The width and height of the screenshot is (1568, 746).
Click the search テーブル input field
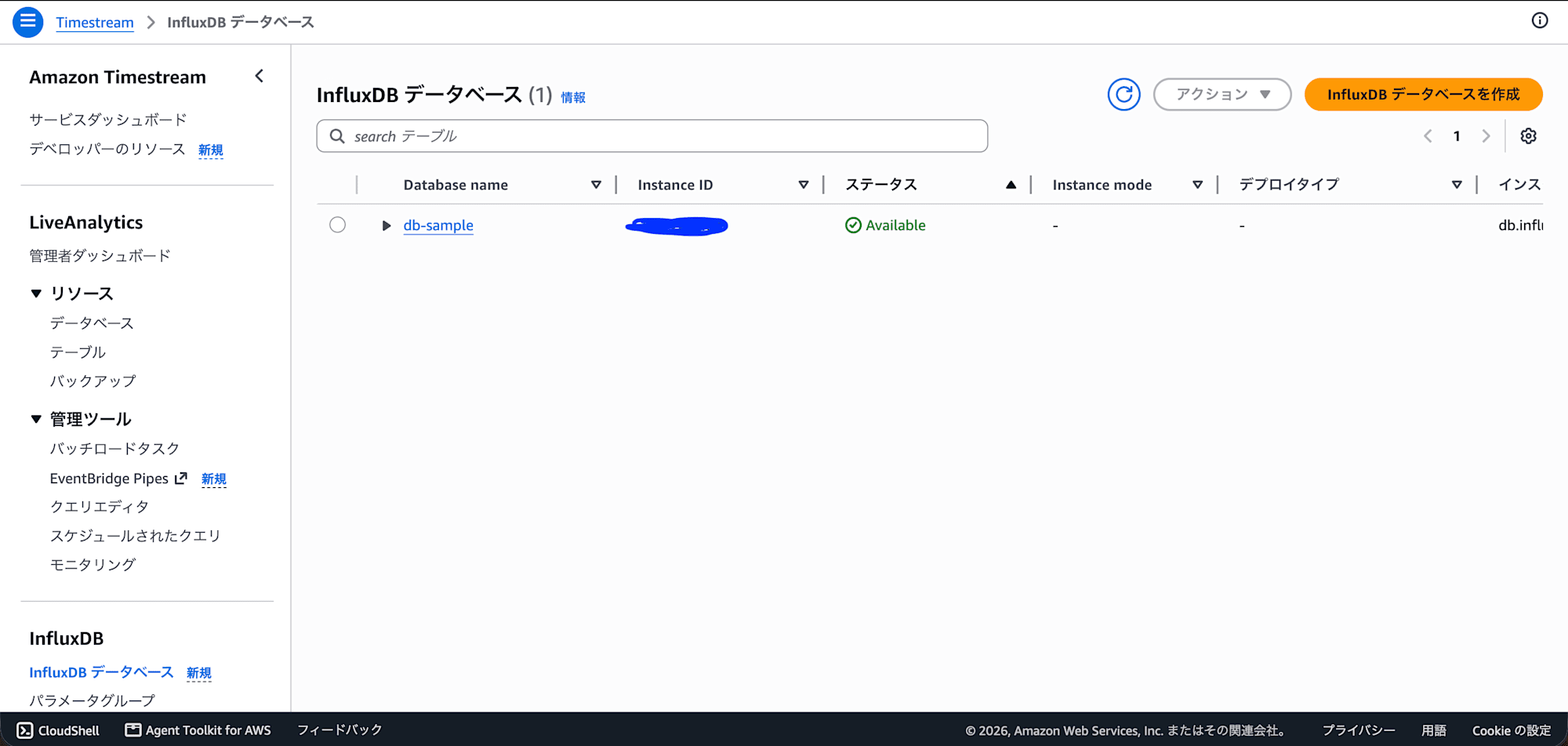point(652,136)
